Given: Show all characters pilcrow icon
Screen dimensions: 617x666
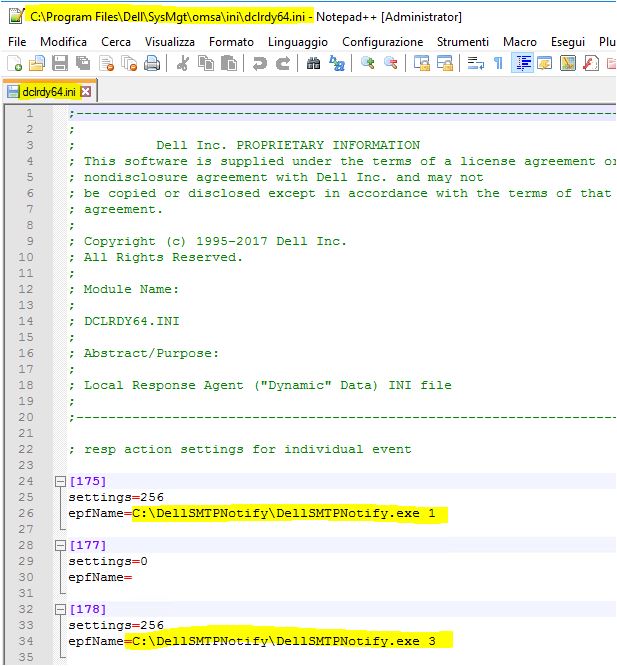Looking at the screenshot, I should click(499, 64).
